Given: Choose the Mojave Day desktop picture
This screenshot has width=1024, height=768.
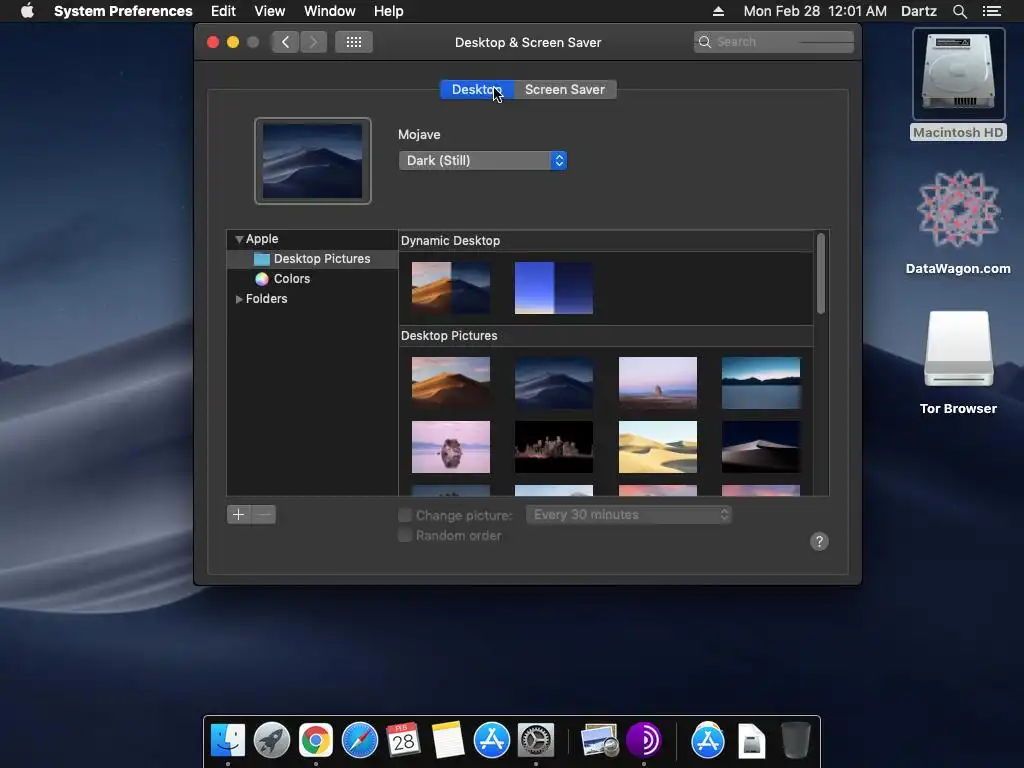Looking at the screenshot, I should (451, 383).
